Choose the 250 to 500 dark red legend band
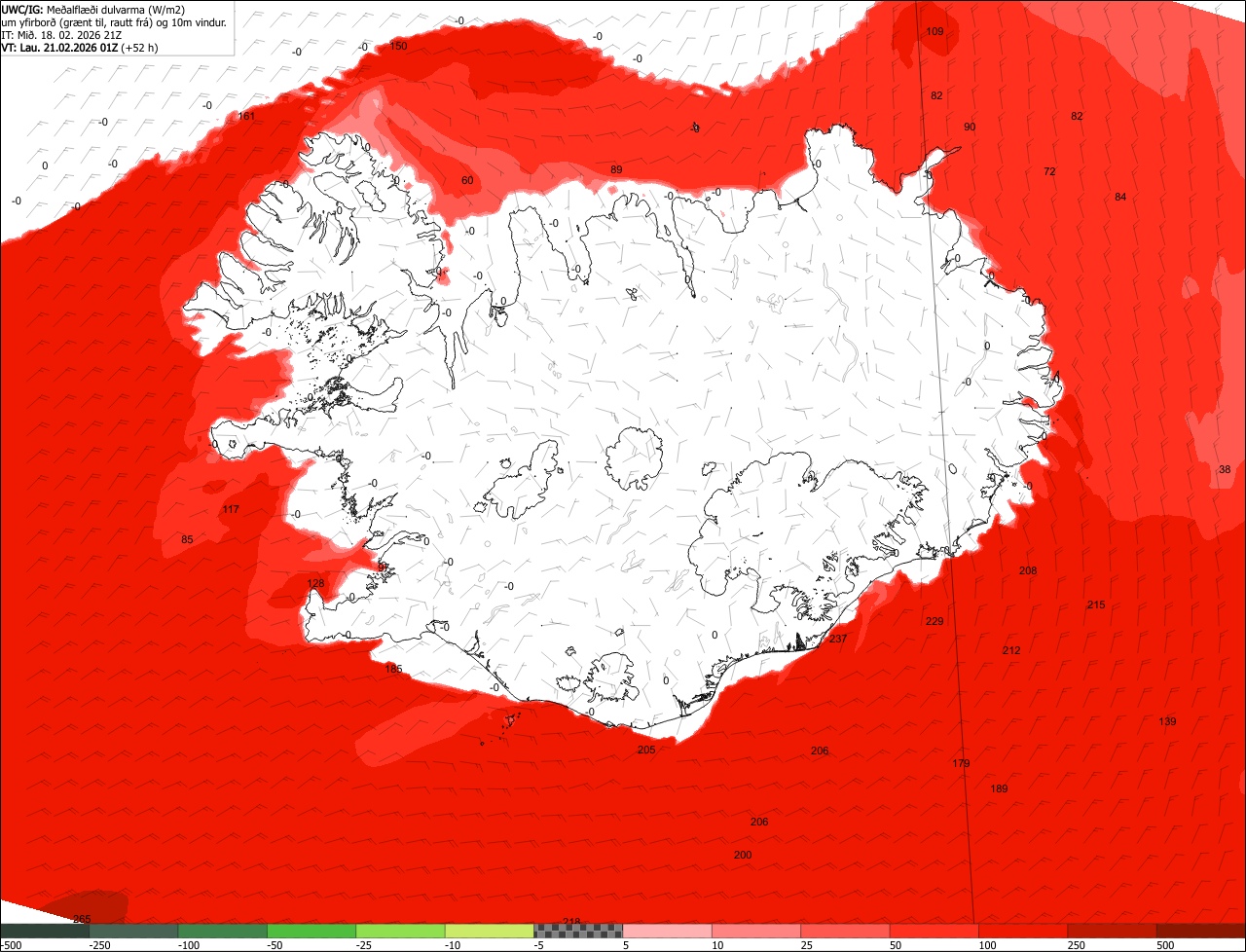This screenshot has height=952, width=1246. (x=1113, y=931)
